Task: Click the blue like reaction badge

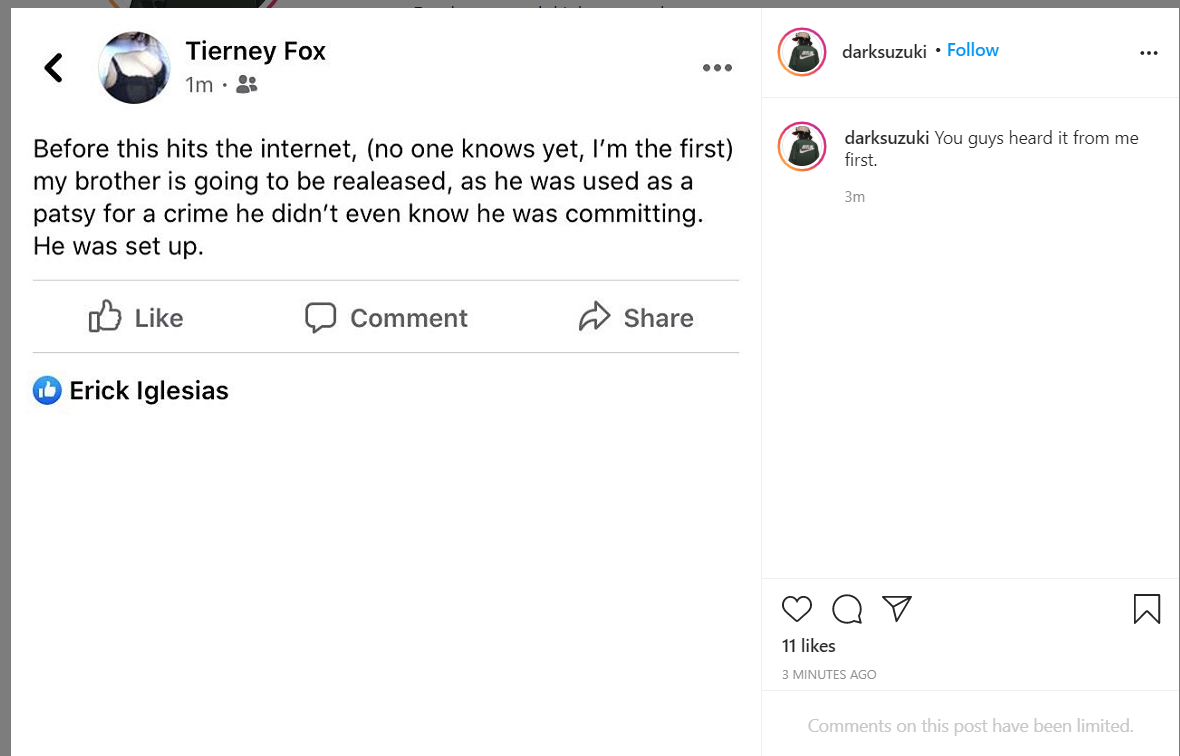Action: [x=47, y=390]
